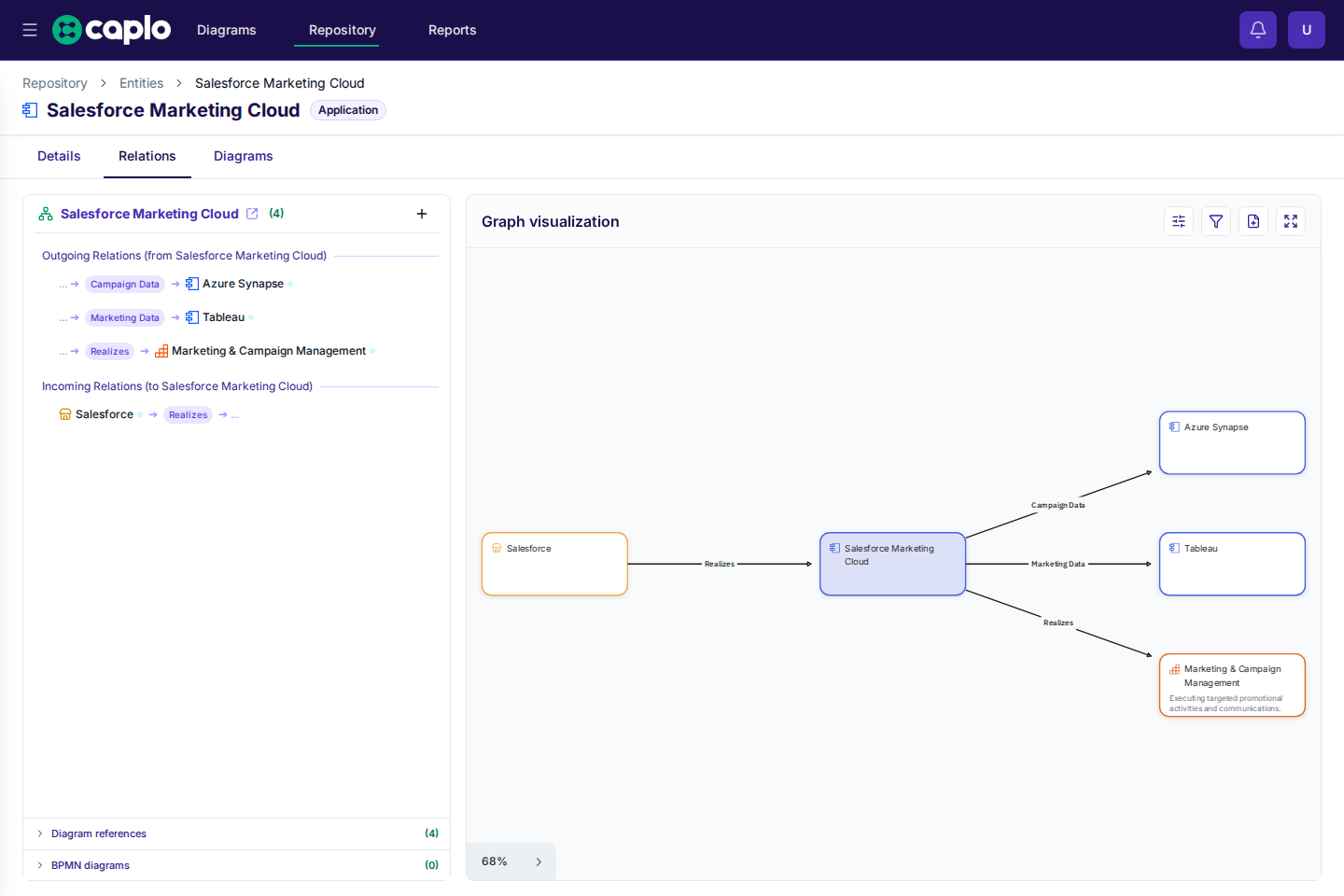Click the Caplo logo
Screen dimensions: 1344x896
112,30
